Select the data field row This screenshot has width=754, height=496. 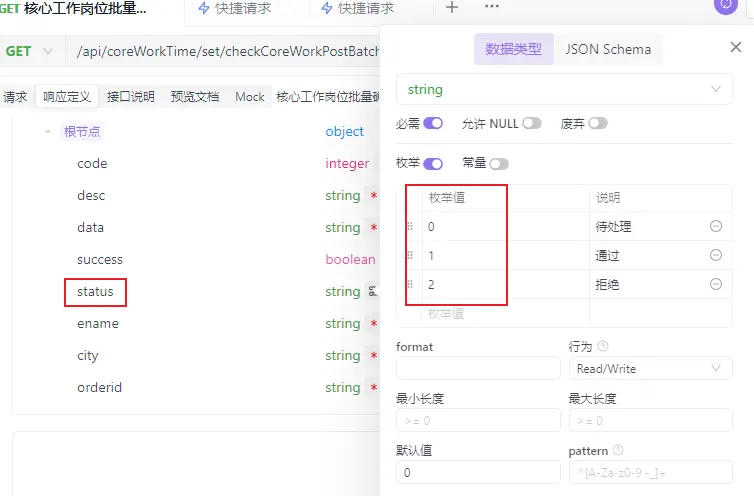click(90, 227)
